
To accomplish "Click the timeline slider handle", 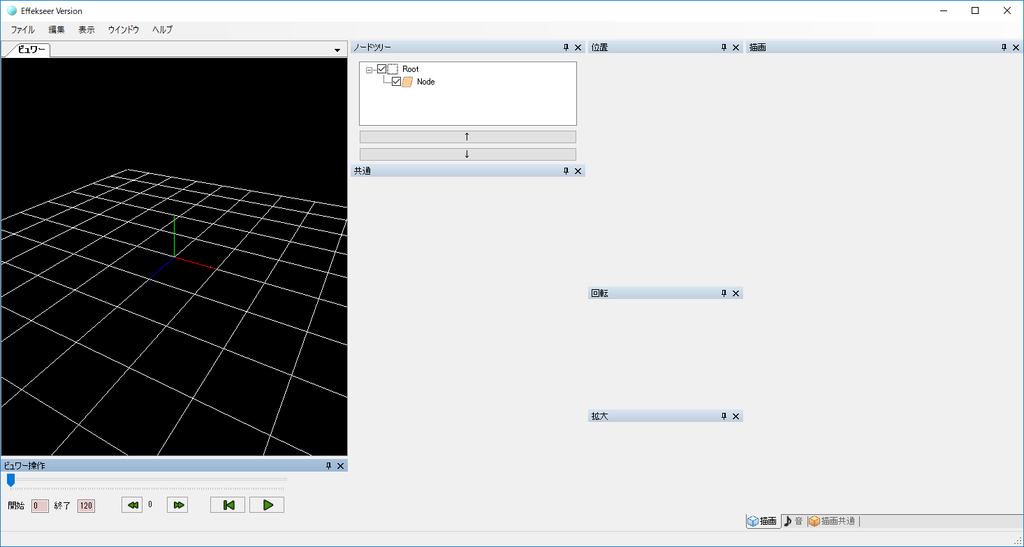I will (x=10, y=480).
